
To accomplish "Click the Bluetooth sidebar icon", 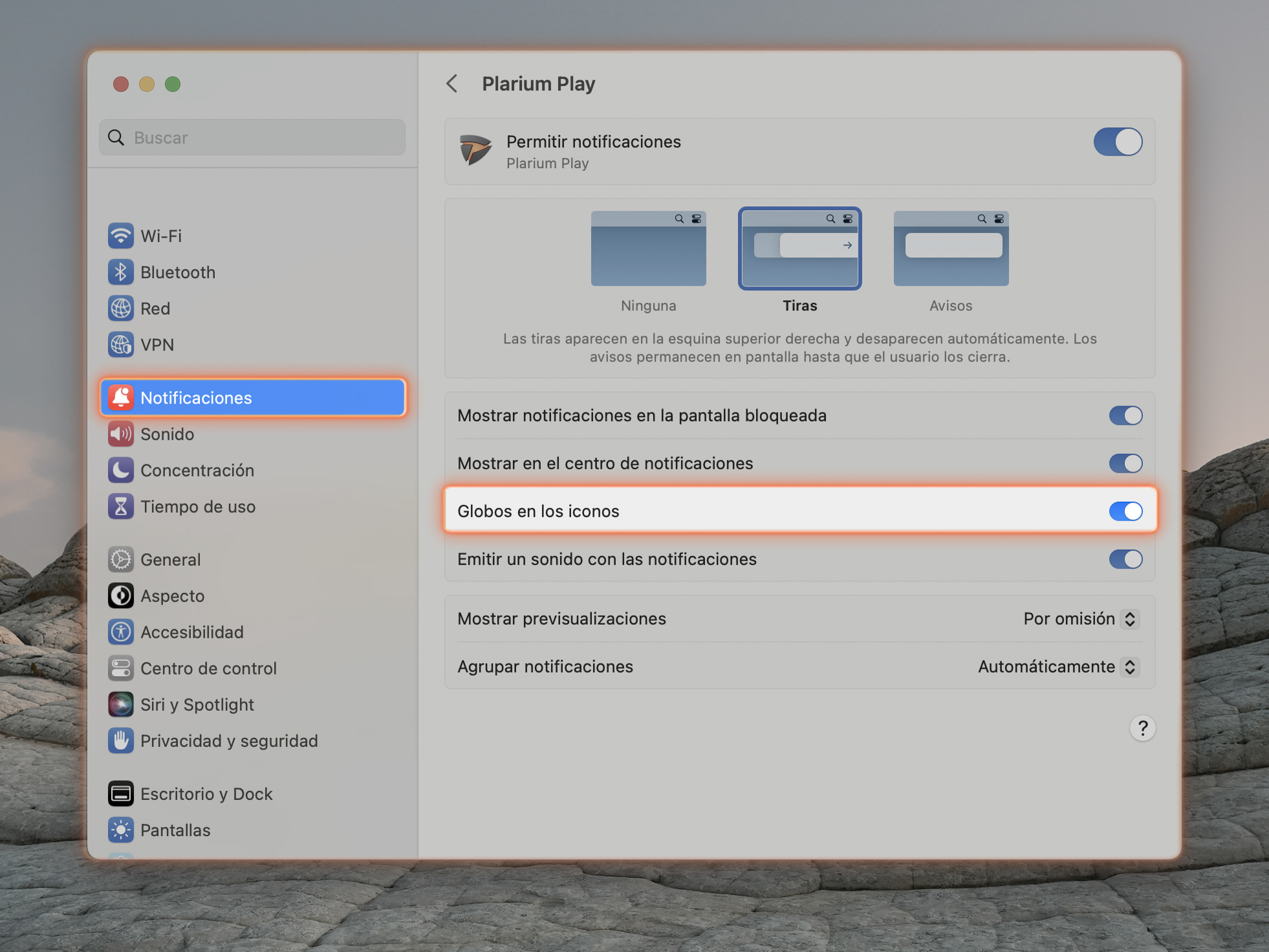I will 121,272.
